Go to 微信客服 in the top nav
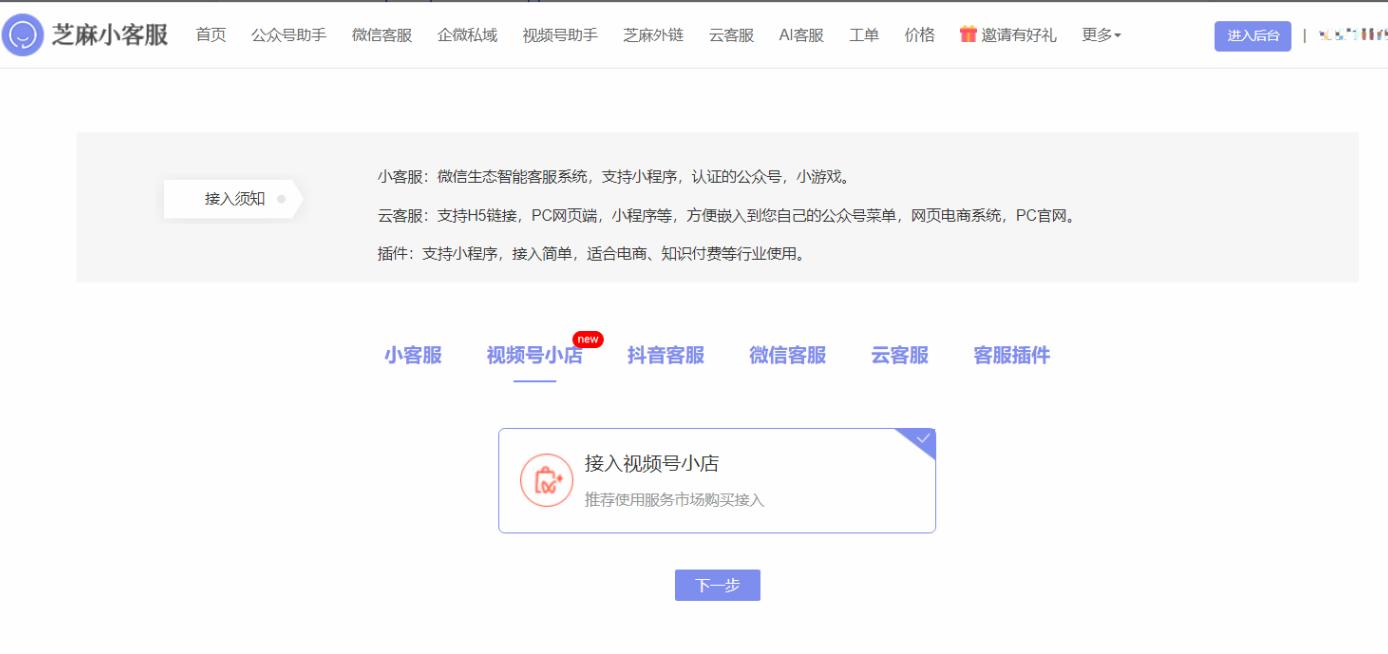The height and width of the screenshot is (654, 1388). (x=382, y=35)
